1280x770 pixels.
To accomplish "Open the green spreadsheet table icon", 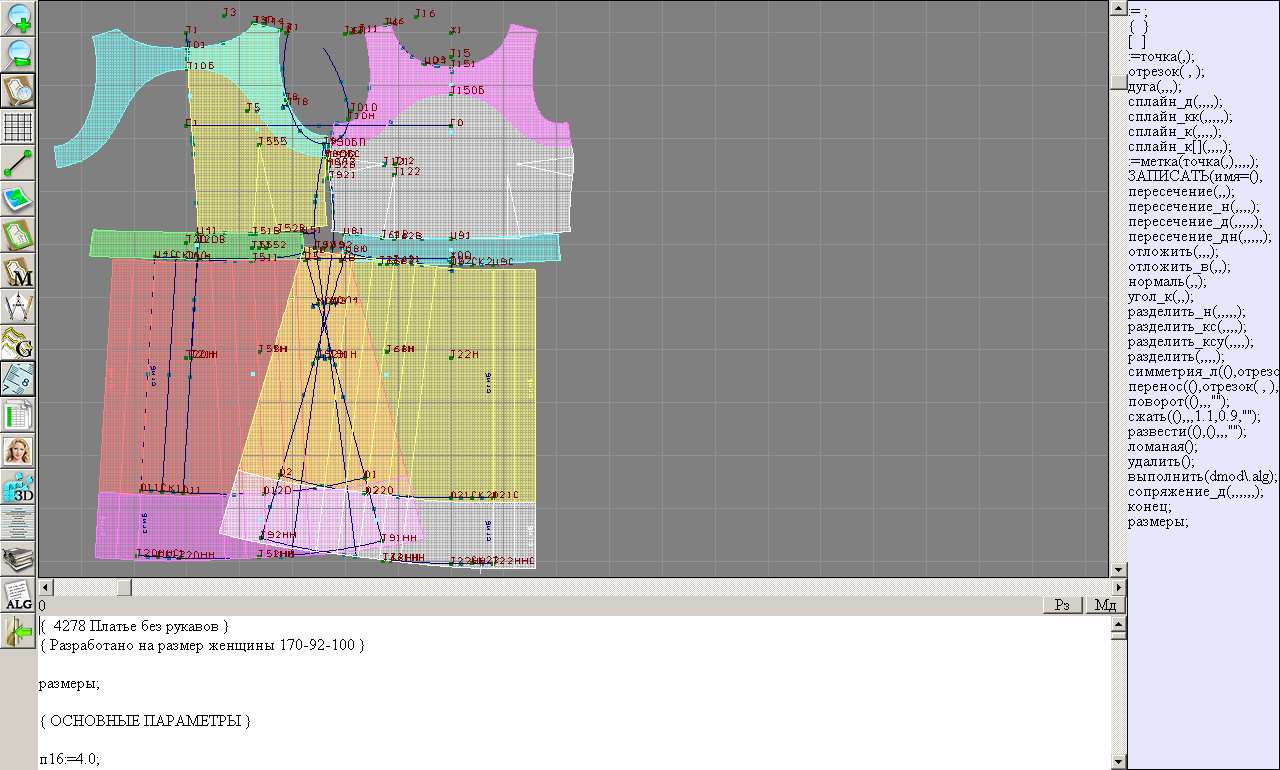I will click(18, 415).
